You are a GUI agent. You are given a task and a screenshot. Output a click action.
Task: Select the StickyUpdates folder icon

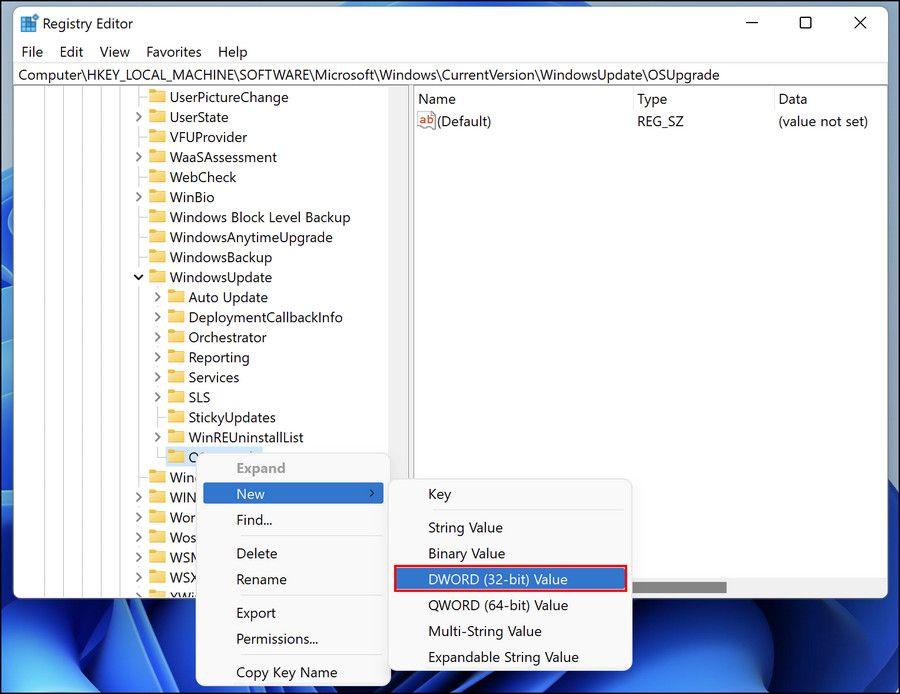(x=176, y=417)
